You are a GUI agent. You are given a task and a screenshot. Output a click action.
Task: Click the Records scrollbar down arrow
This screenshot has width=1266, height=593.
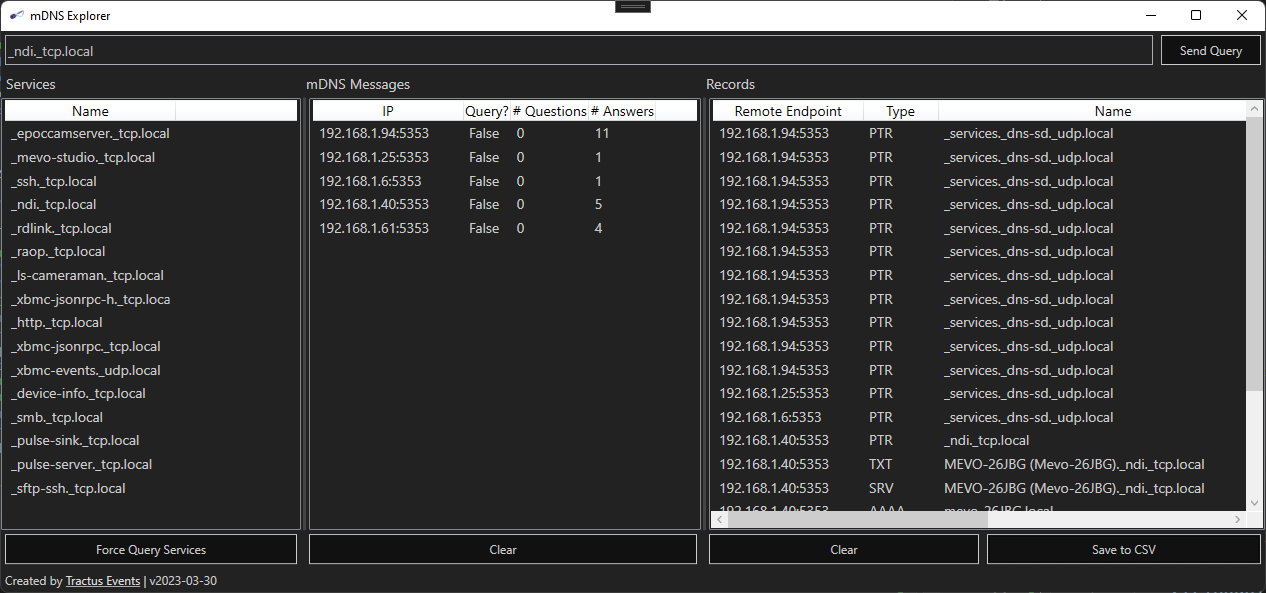(x=1254, y=503)
